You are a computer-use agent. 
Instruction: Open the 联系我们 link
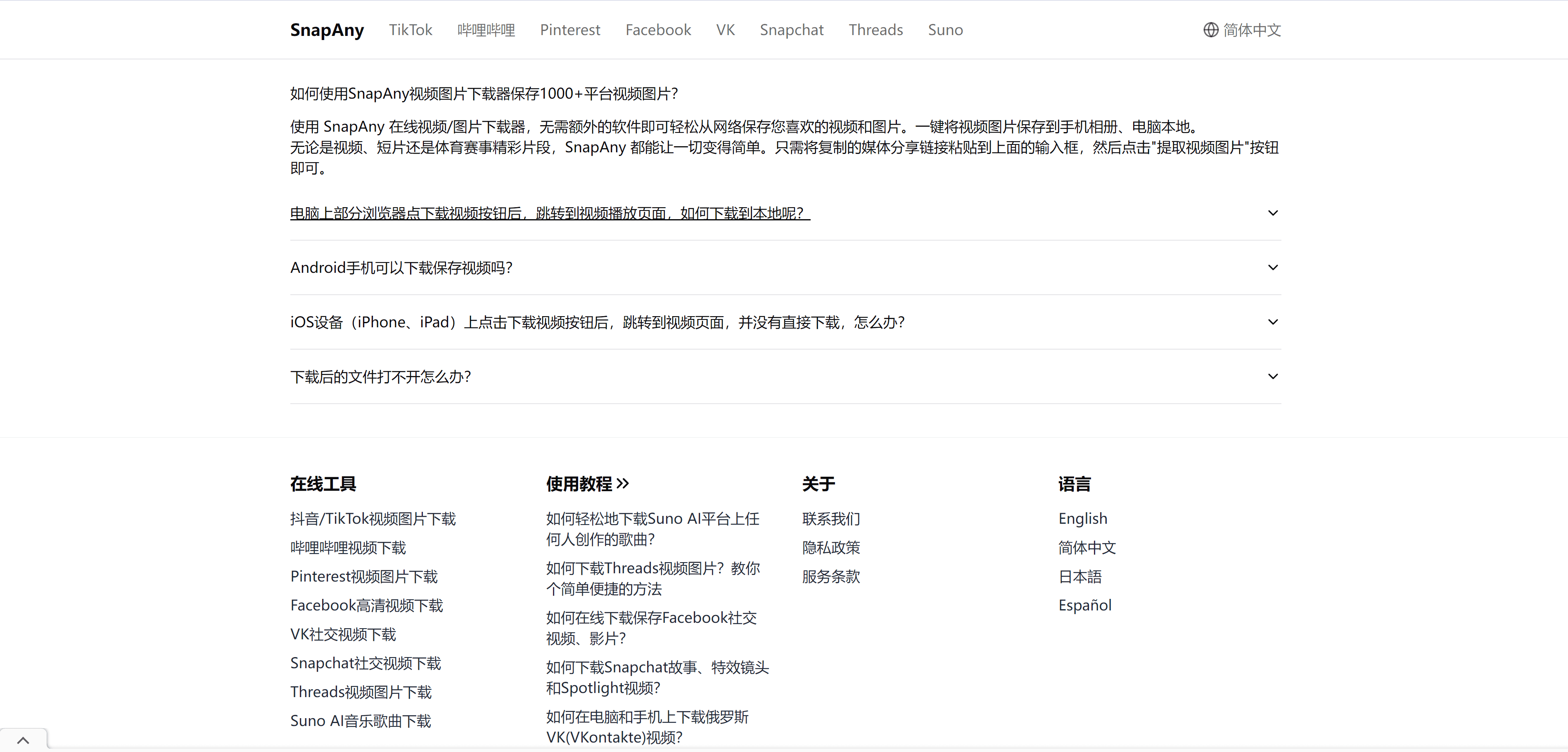[x=831, y=519]
